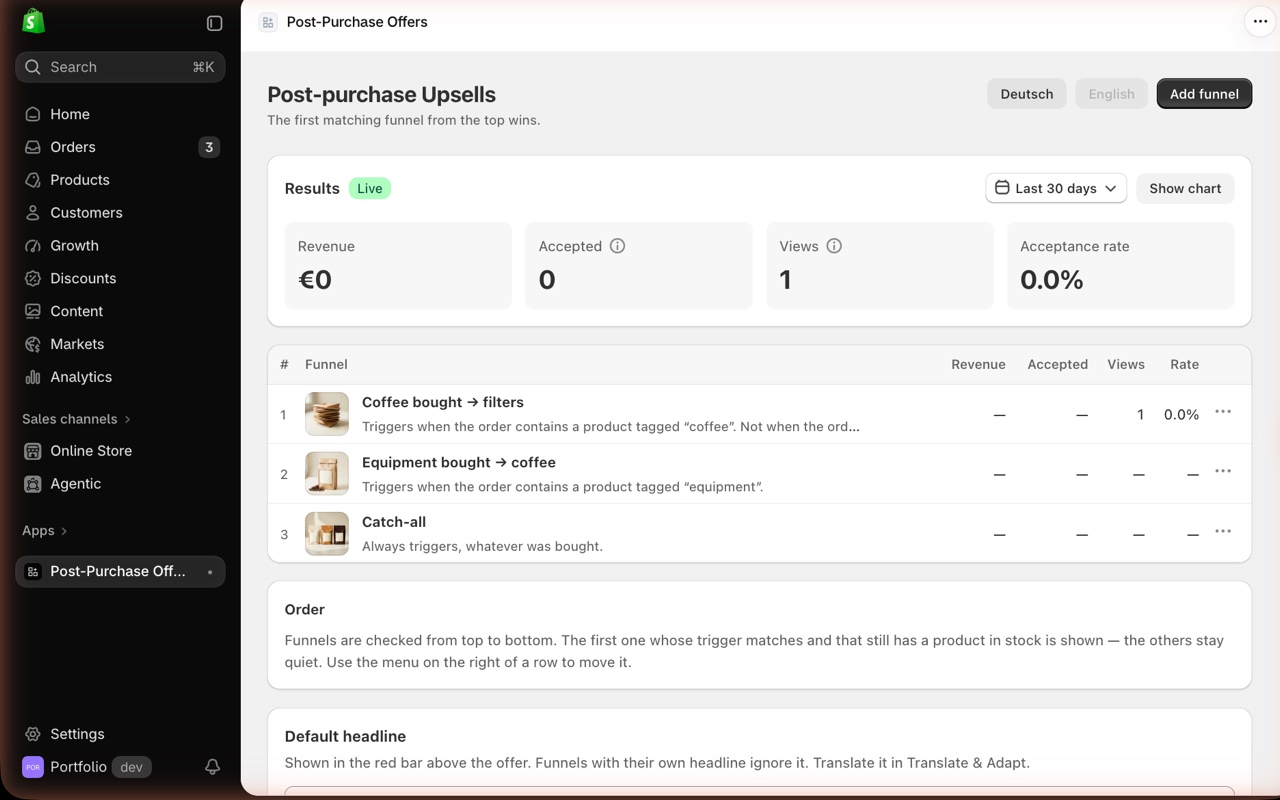Open the Last 30 days dropdown
The width and height of the screenshot is (1280, 800).
1056,188
